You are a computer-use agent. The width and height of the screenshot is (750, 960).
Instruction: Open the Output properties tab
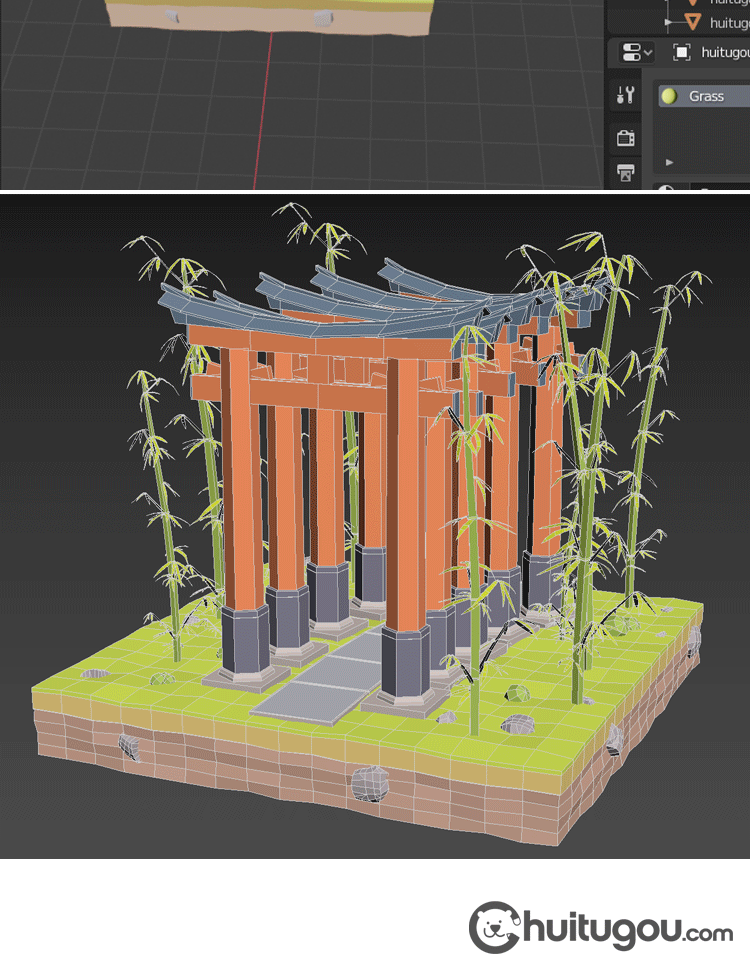pyautogui.click(x=626, y=174)
